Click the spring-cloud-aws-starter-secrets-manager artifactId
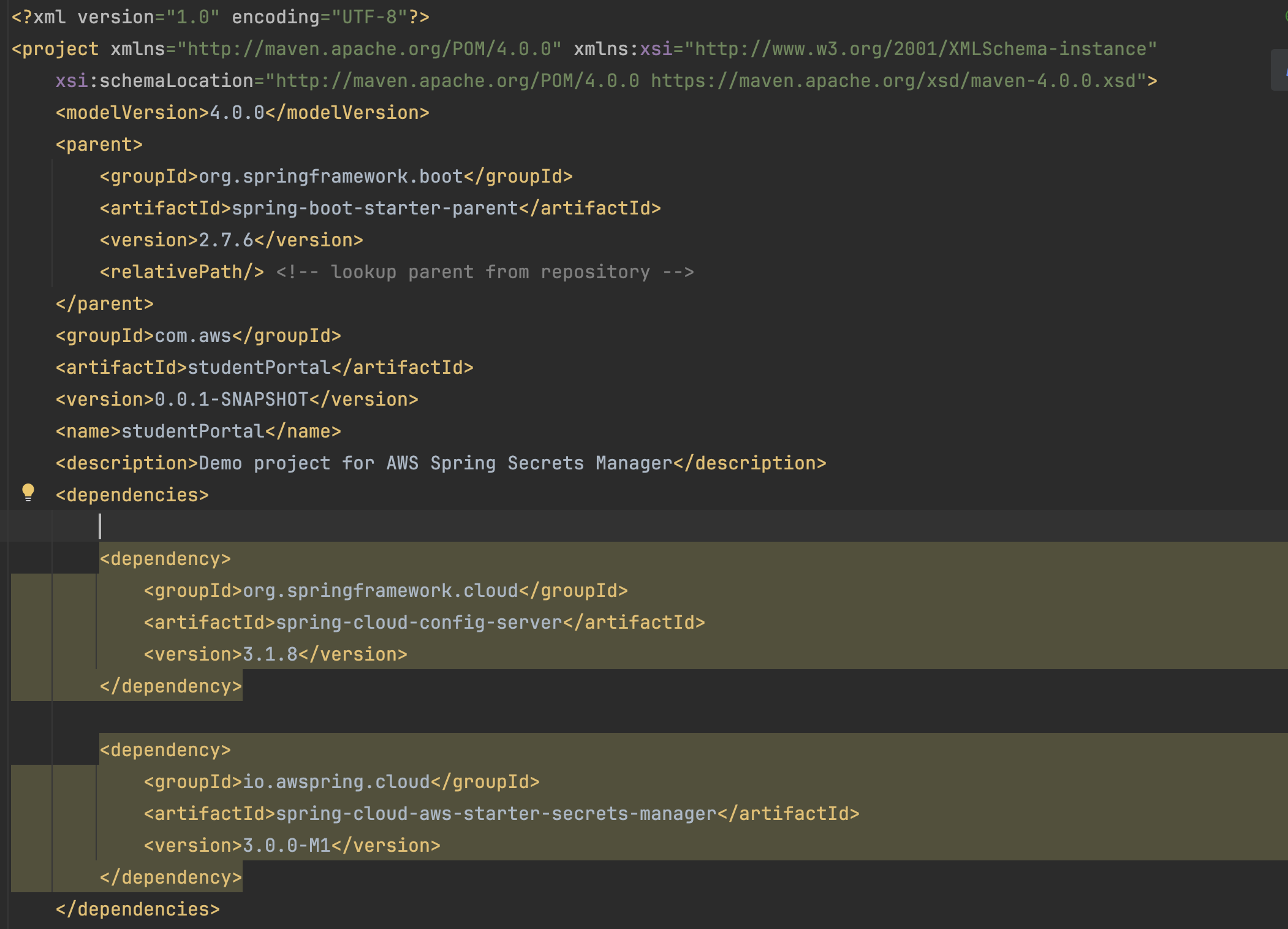Screen dimensions: 1288x929 tap(496, 814)
